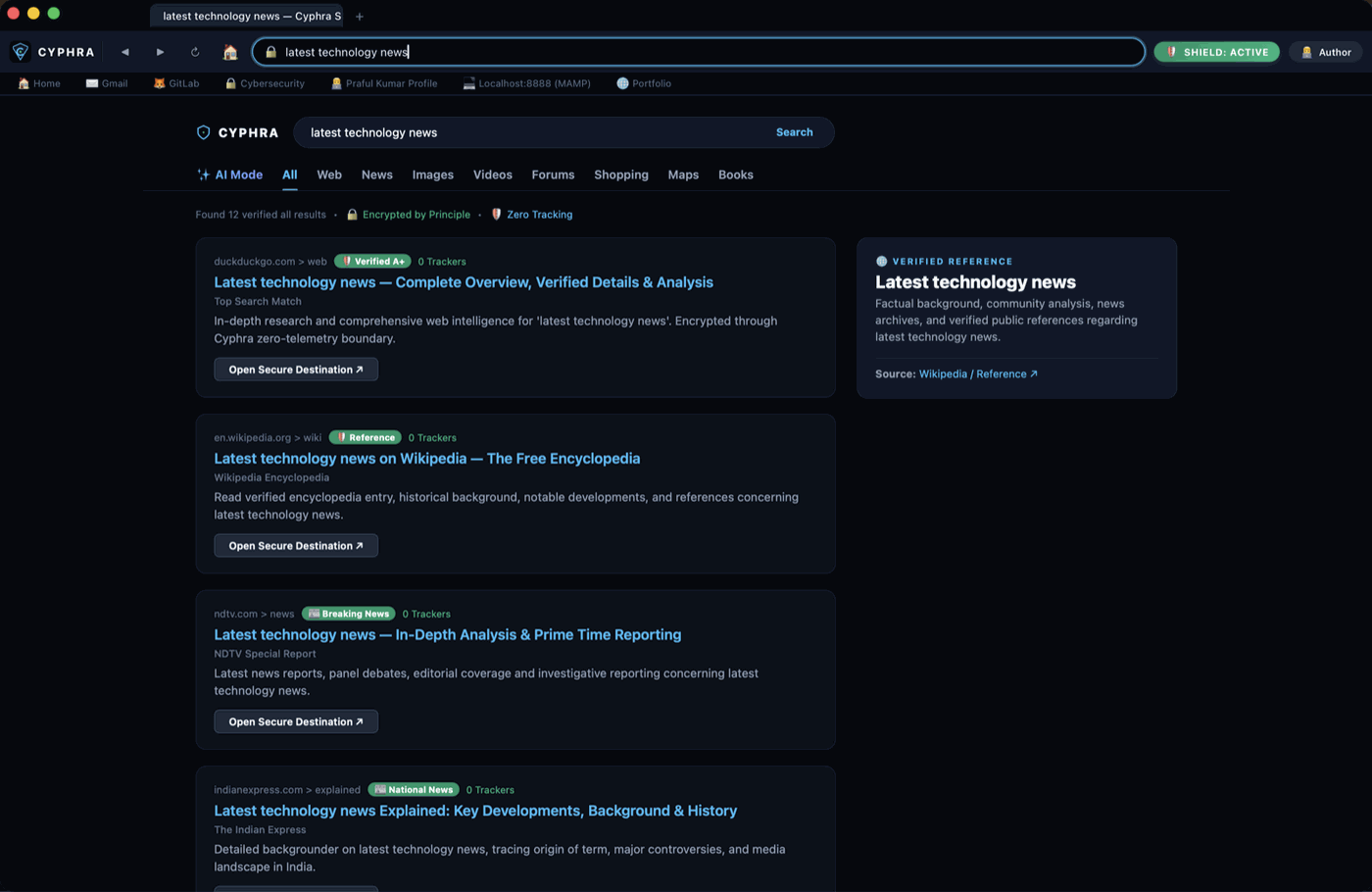
Task: Open Secure Destination for the duckduckgo result
Action: 296,370
